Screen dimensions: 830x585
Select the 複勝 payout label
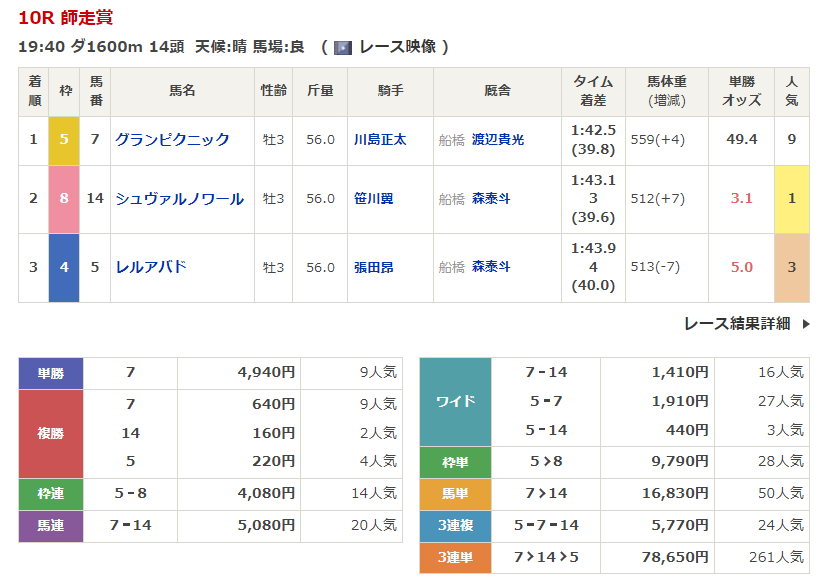pyautogui.click(x=50, y=433)
